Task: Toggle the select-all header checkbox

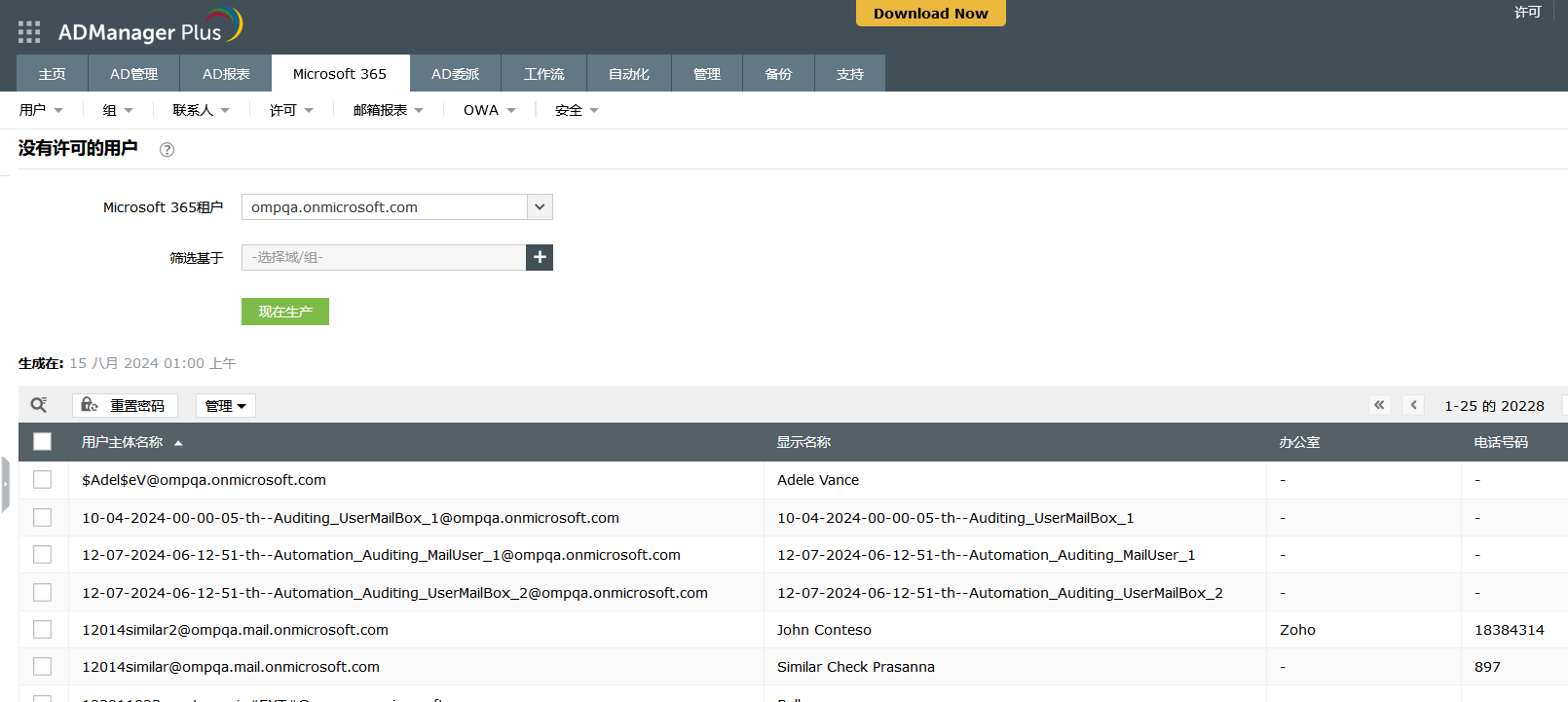Action: coord(42,442)
